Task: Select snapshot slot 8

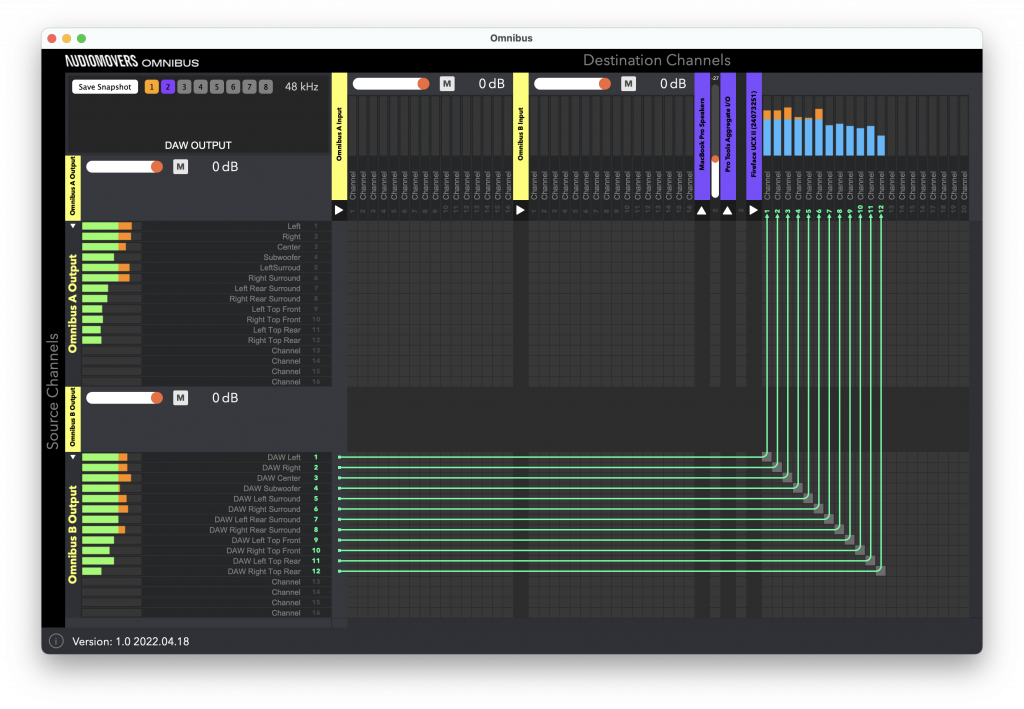Action: (265, 87)
